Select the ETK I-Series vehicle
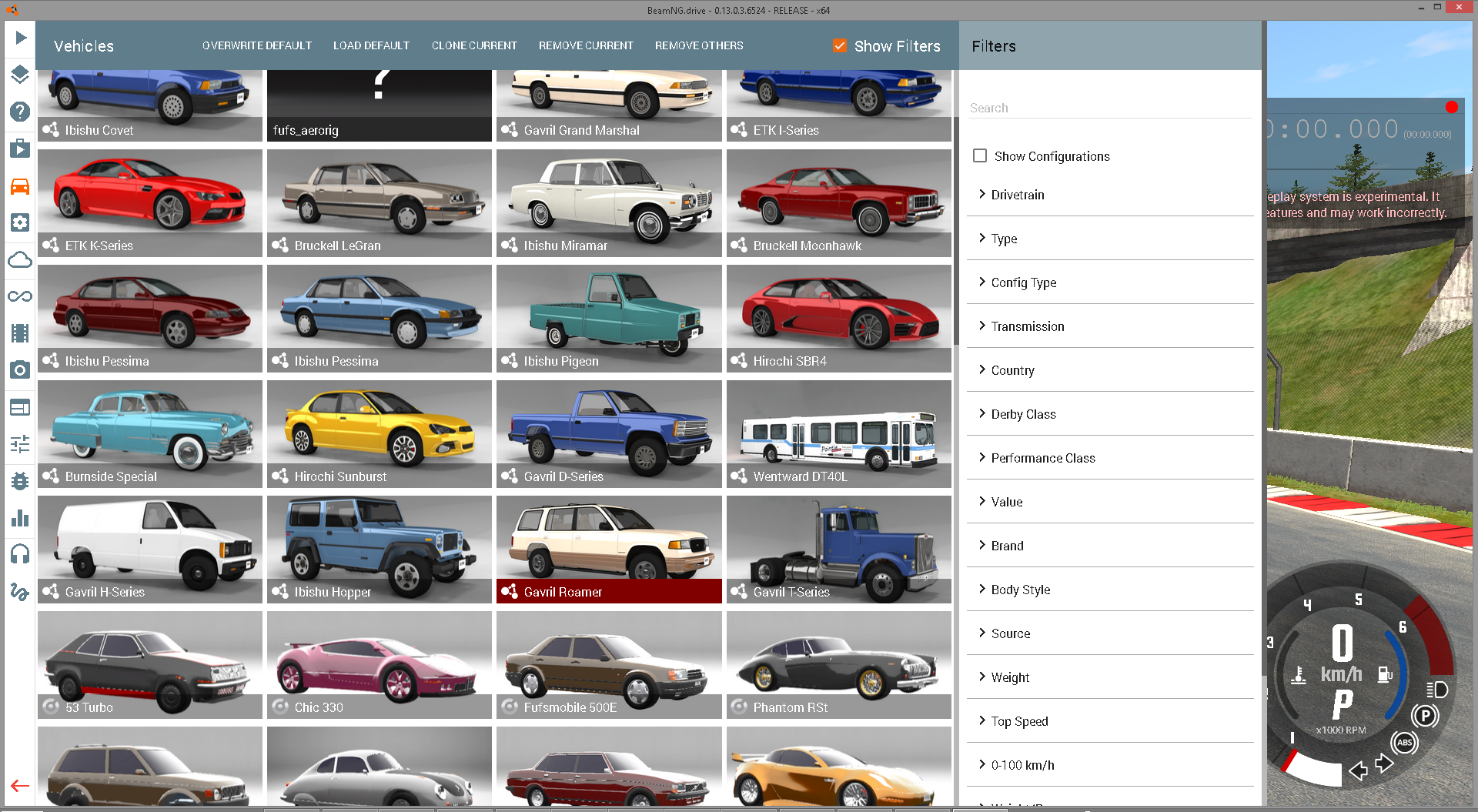 click(x=839, y=105)
